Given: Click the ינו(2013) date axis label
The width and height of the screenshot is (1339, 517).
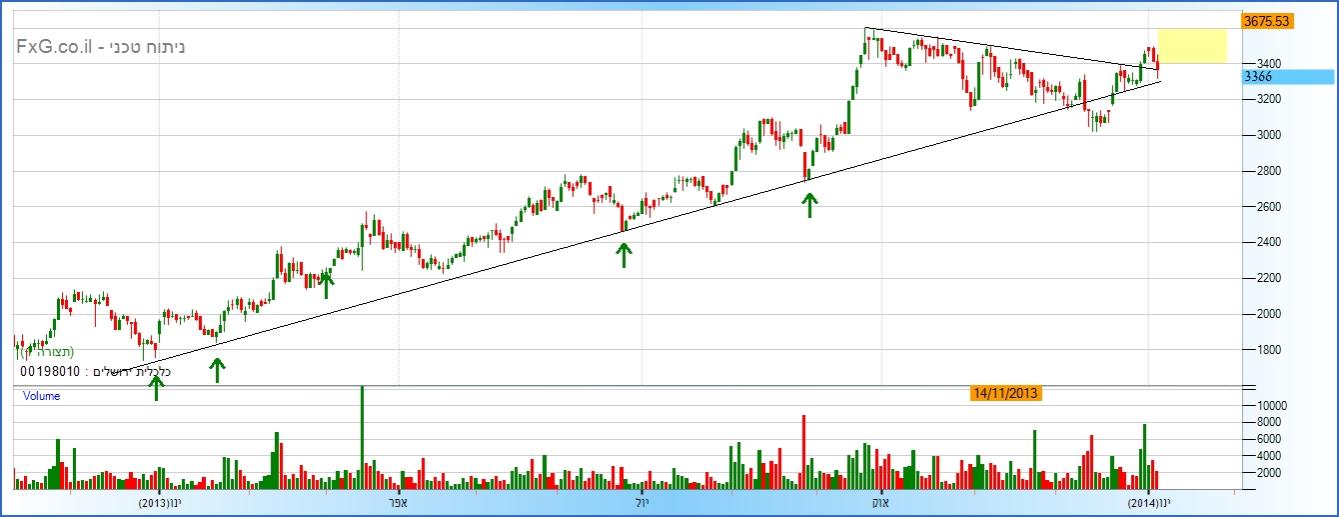Looking at the screenshot, I should coord(160,502).
